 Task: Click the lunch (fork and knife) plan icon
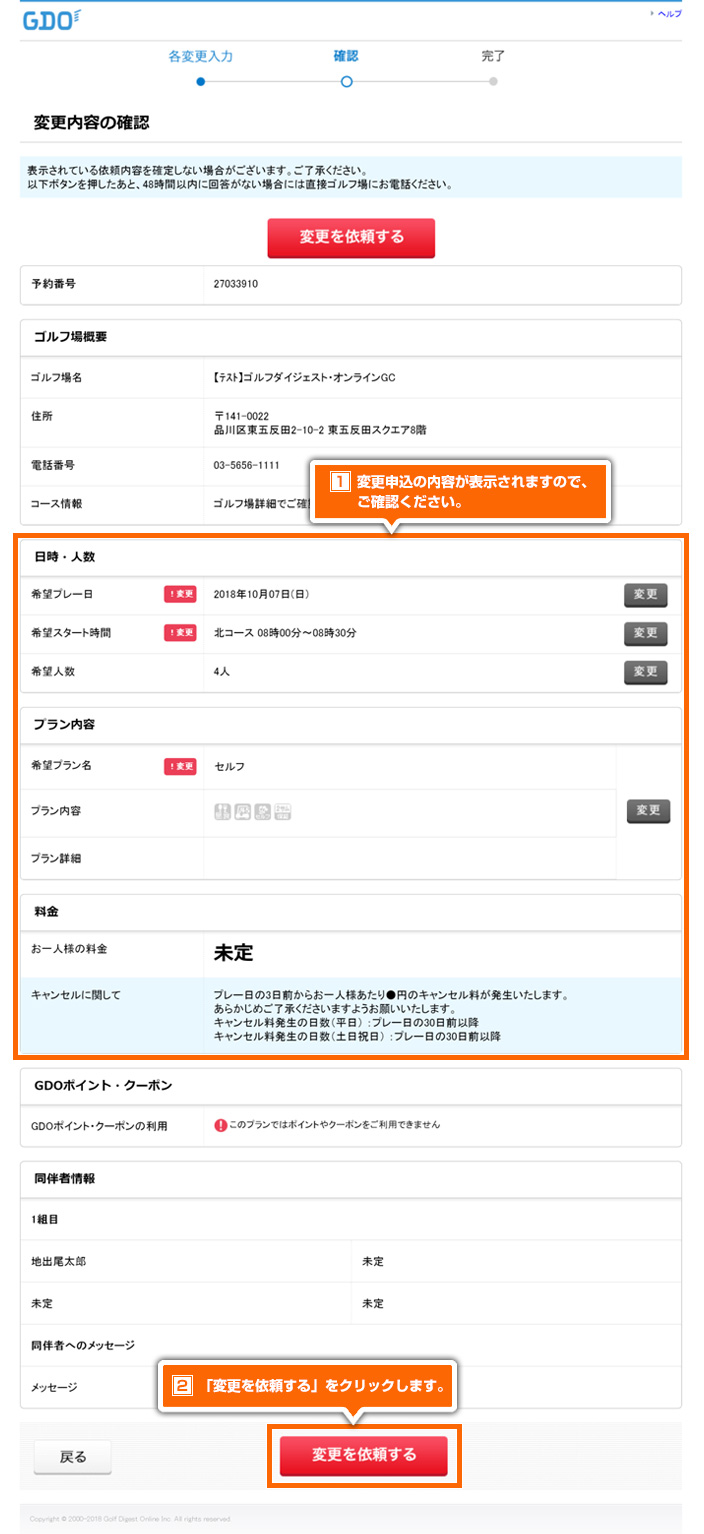coord(223,812)
